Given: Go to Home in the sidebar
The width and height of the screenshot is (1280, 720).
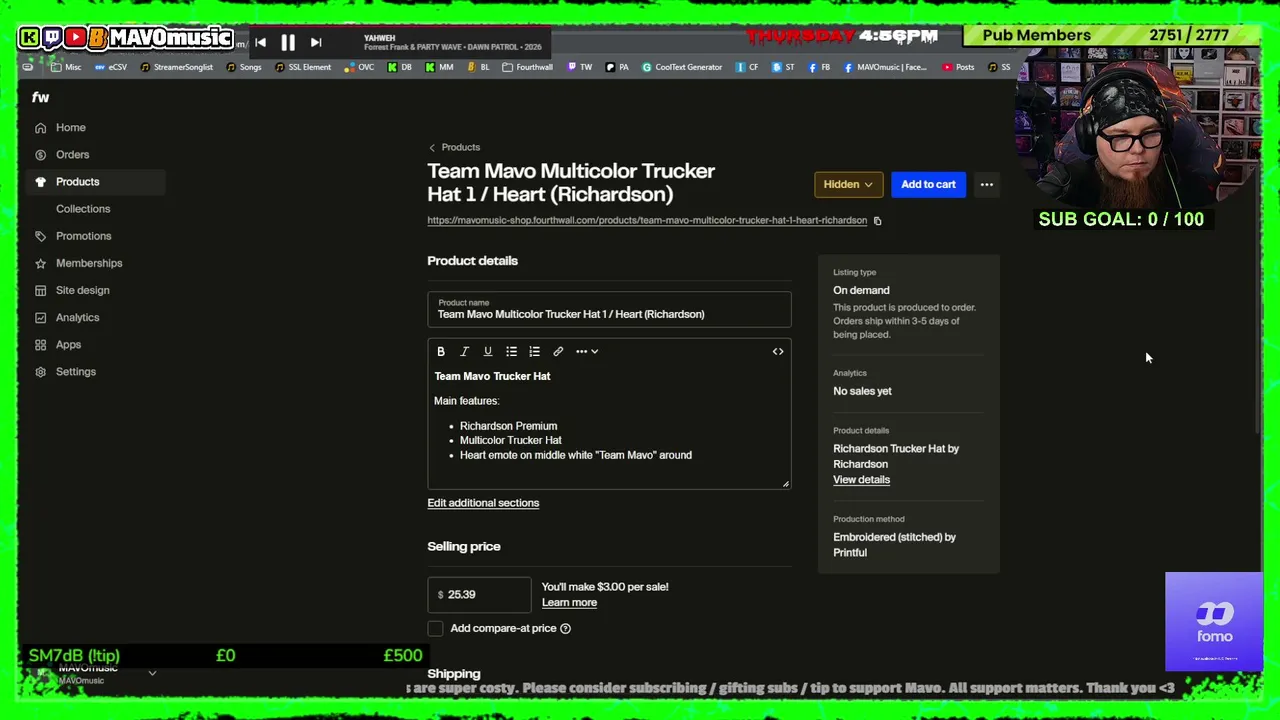Looking at the screenshot, I should click(71, 128).
